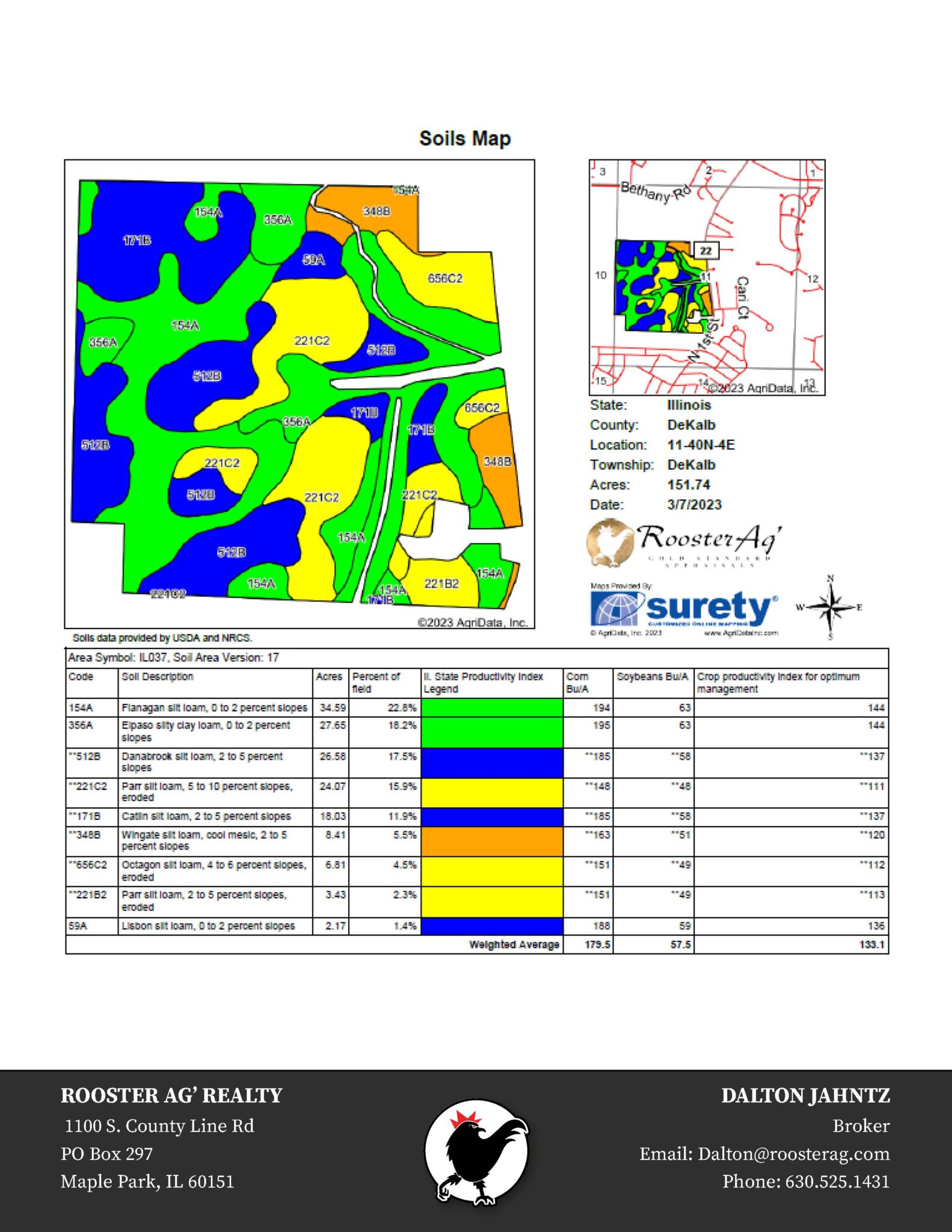Click Soils data provided by USDA note
The height and width of the screenshot is (1232, 952).
162,638
